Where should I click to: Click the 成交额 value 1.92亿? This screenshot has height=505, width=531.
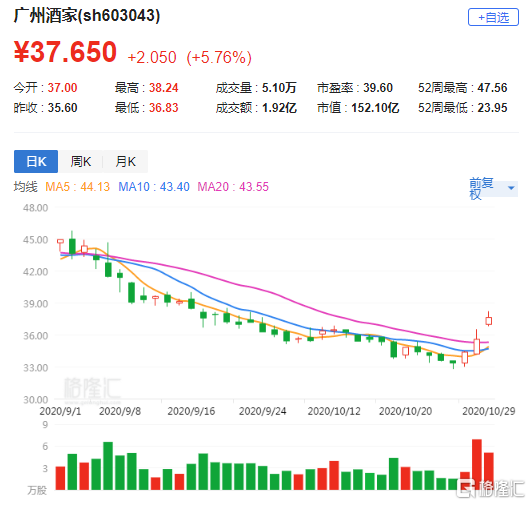click(x=279, y=108)
